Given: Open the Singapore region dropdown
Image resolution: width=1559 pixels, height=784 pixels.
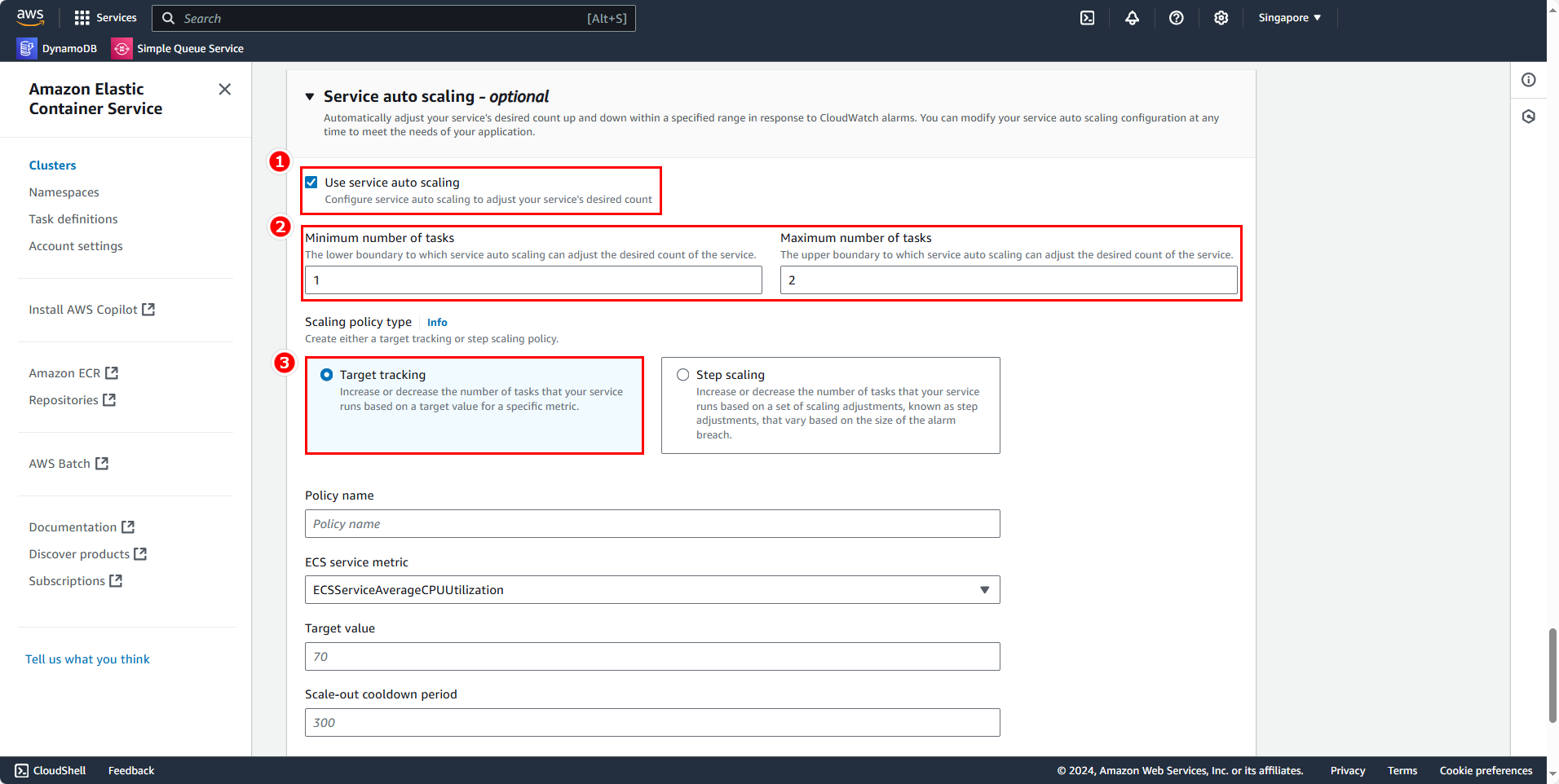Looking at the screenshot, I should coord(1289,18).
